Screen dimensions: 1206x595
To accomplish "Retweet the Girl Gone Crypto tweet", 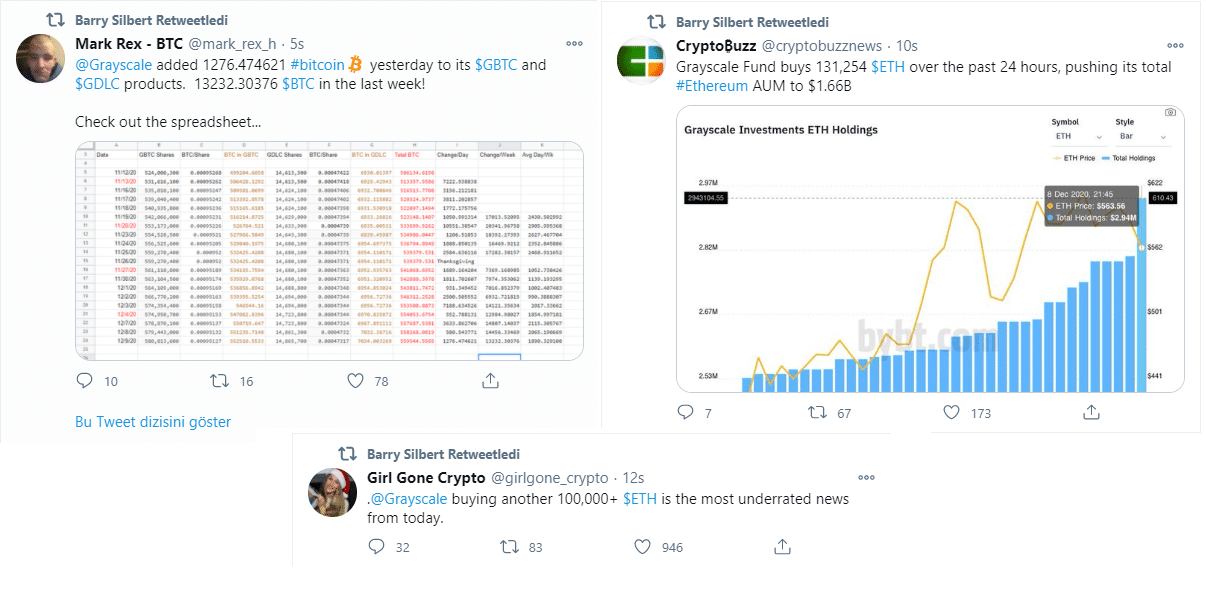I will click(x=508, y=547).
